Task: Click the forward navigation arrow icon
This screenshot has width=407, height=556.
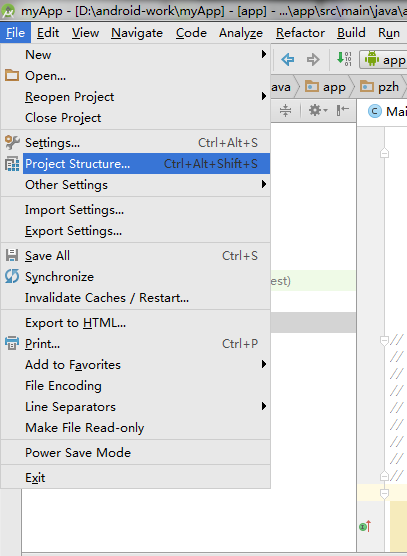Action: click(x=313, y=60)
